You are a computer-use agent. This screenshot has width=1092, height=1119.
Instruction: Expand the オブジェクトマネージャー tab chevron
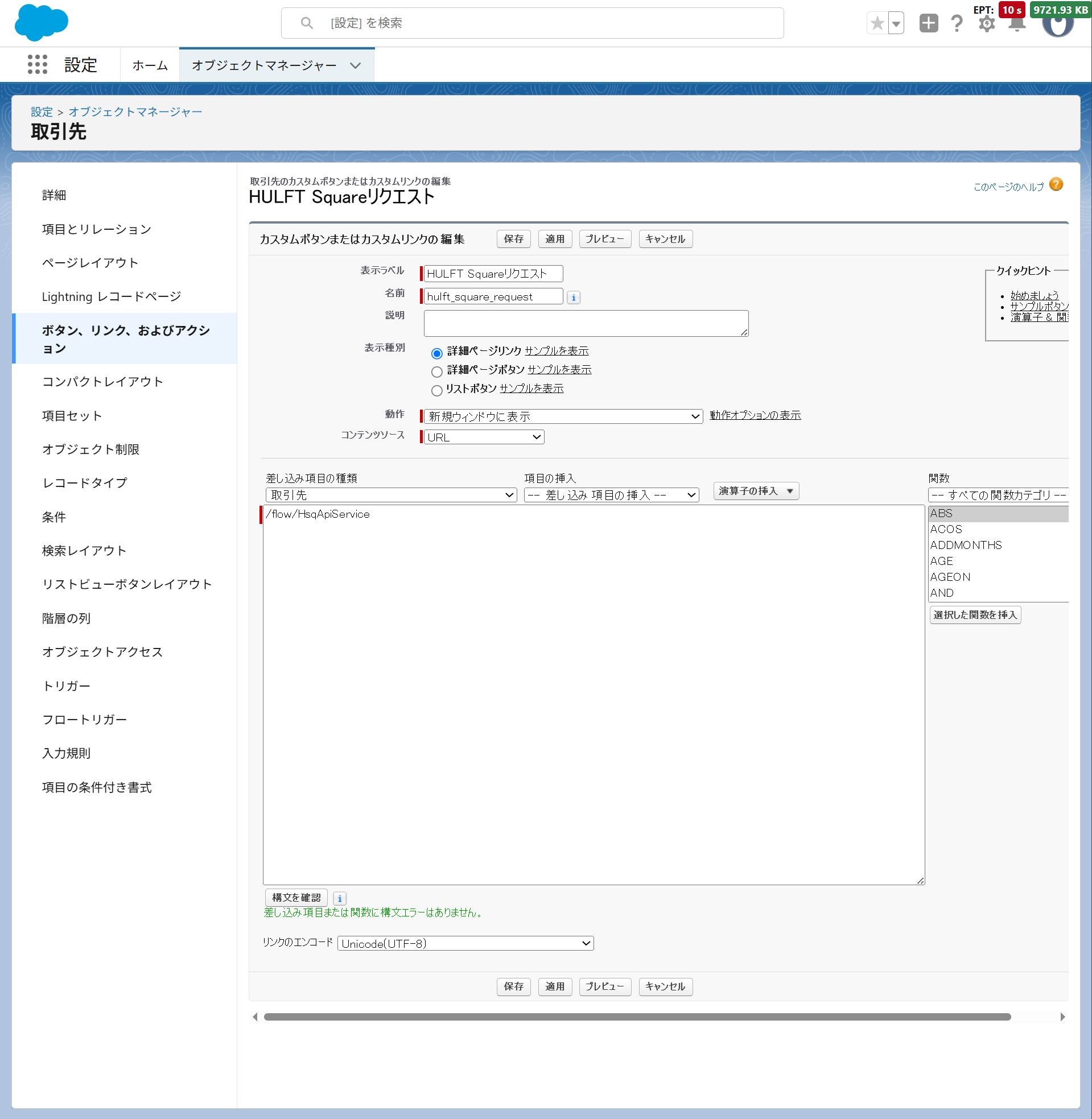[x=356, y=65]
